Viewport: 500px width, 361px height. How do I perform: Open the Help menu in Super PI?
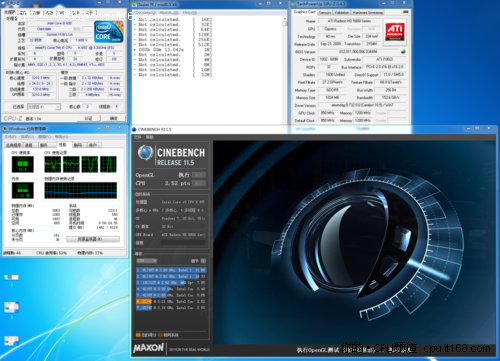coord(189,13)
